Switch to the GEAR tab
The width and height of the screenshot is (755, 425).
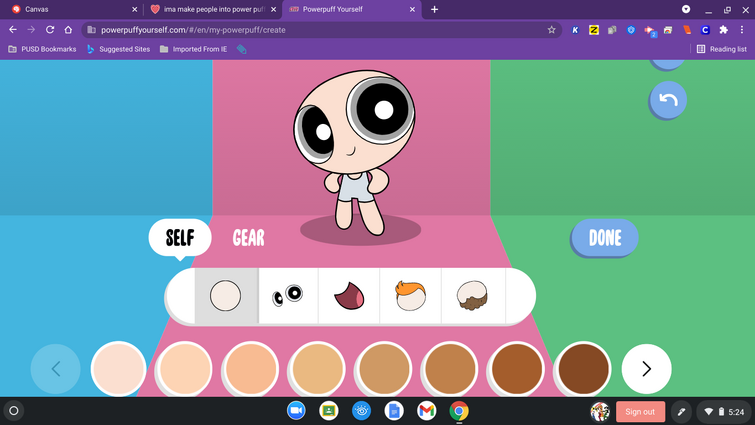tap(248, 238)
